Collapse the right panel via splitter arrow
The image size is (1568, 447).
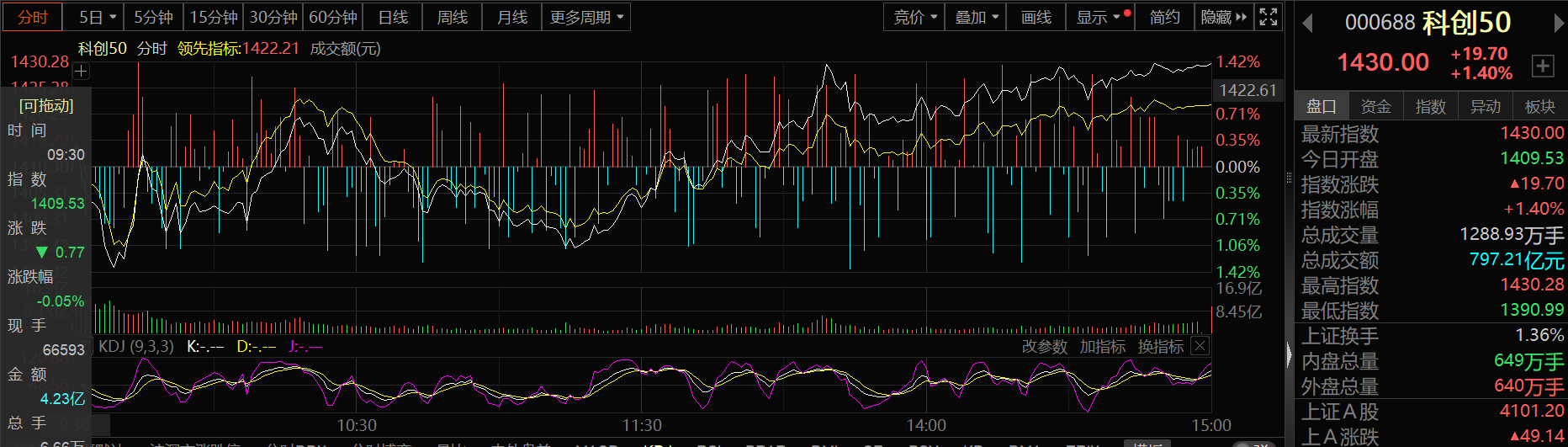(x=1289, y=355)
